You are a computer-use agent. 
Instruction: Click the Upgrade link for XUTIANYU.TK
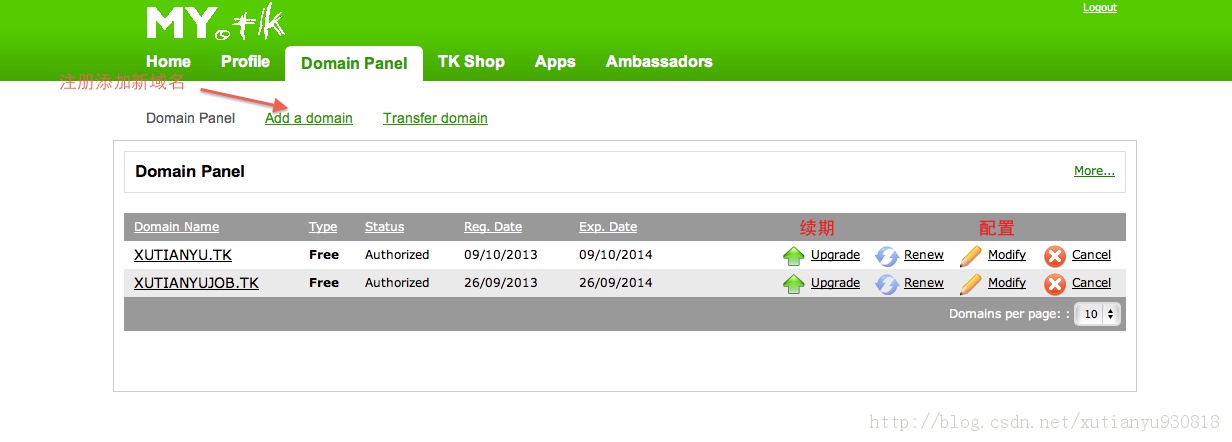835,255
